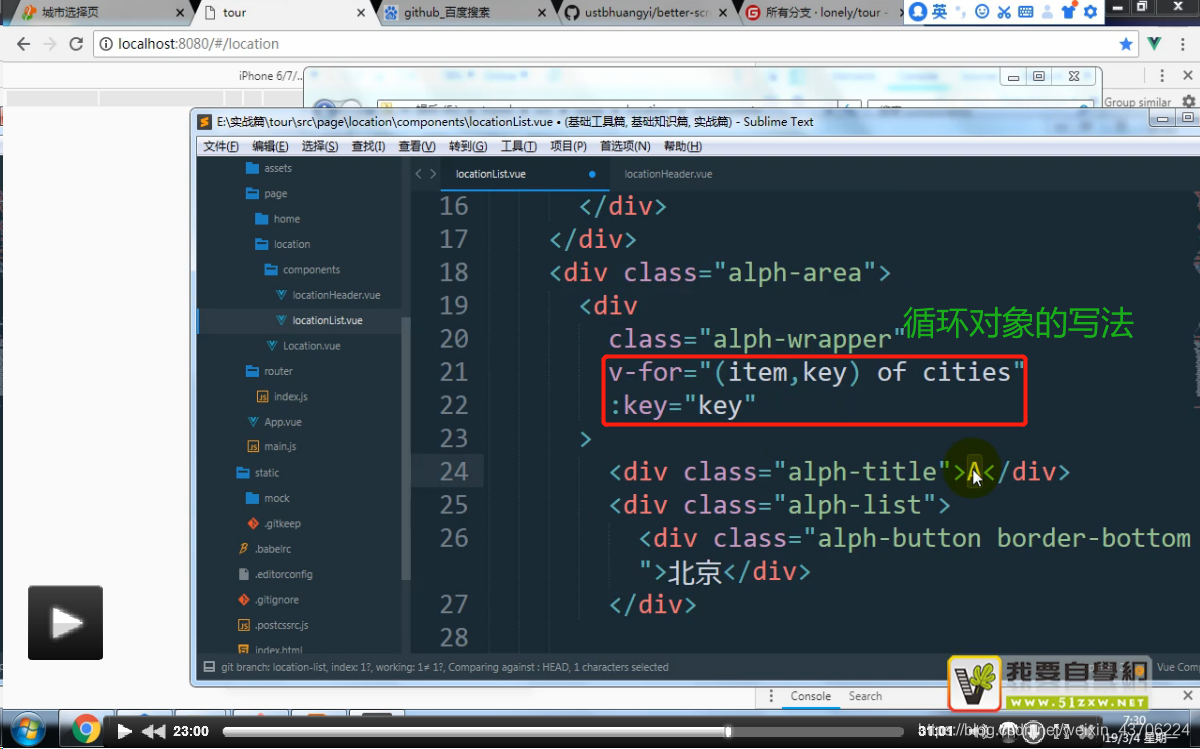Open the mock folder in sidebar
This screenshot has height=749, width=1200.
(268, 498)
